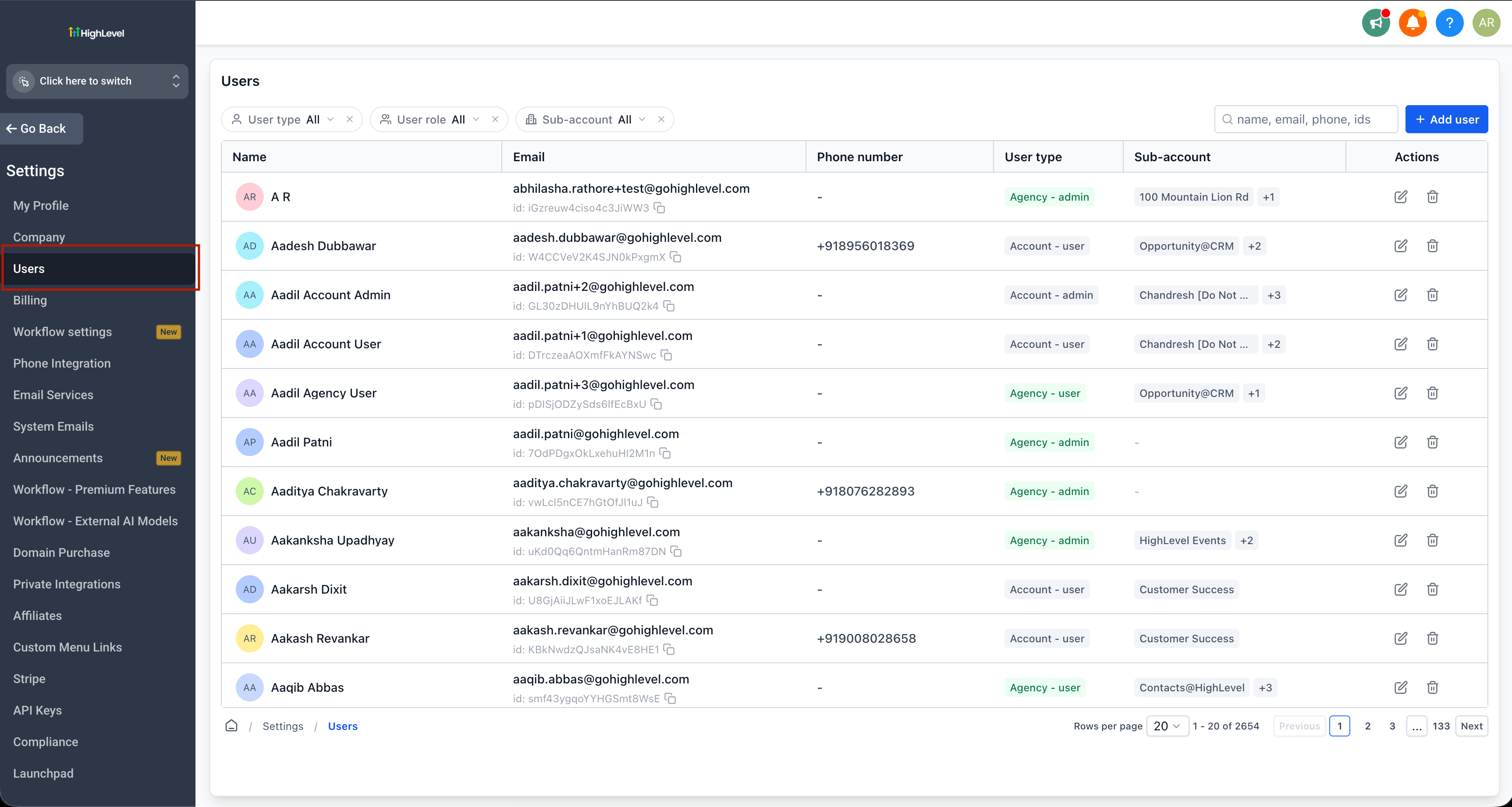This screenshot has width=1512, height=807.
Task: Clear the User type filter
Action: tap(350, 119)
